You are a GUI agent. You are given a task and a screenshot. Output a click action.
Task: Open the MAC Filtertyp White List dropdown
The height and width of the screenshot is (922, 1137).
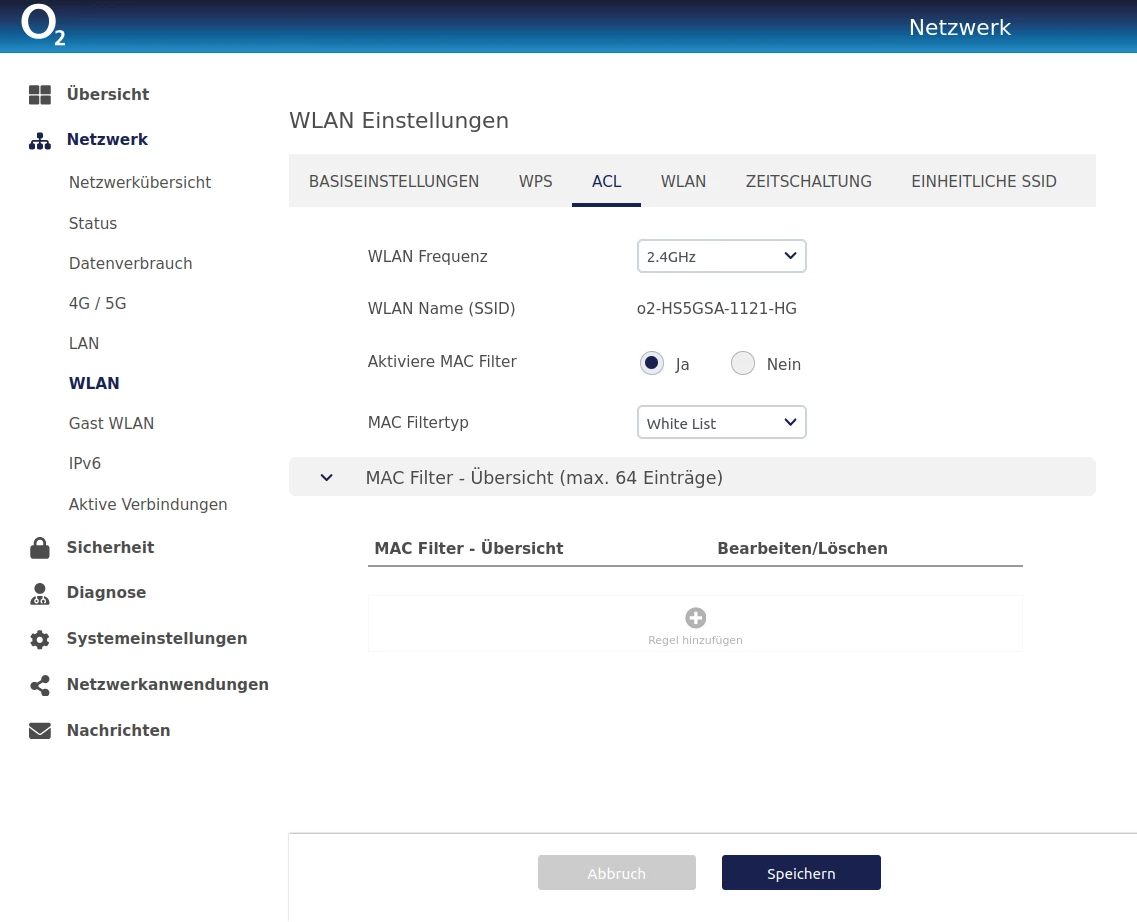pos(721,423)
